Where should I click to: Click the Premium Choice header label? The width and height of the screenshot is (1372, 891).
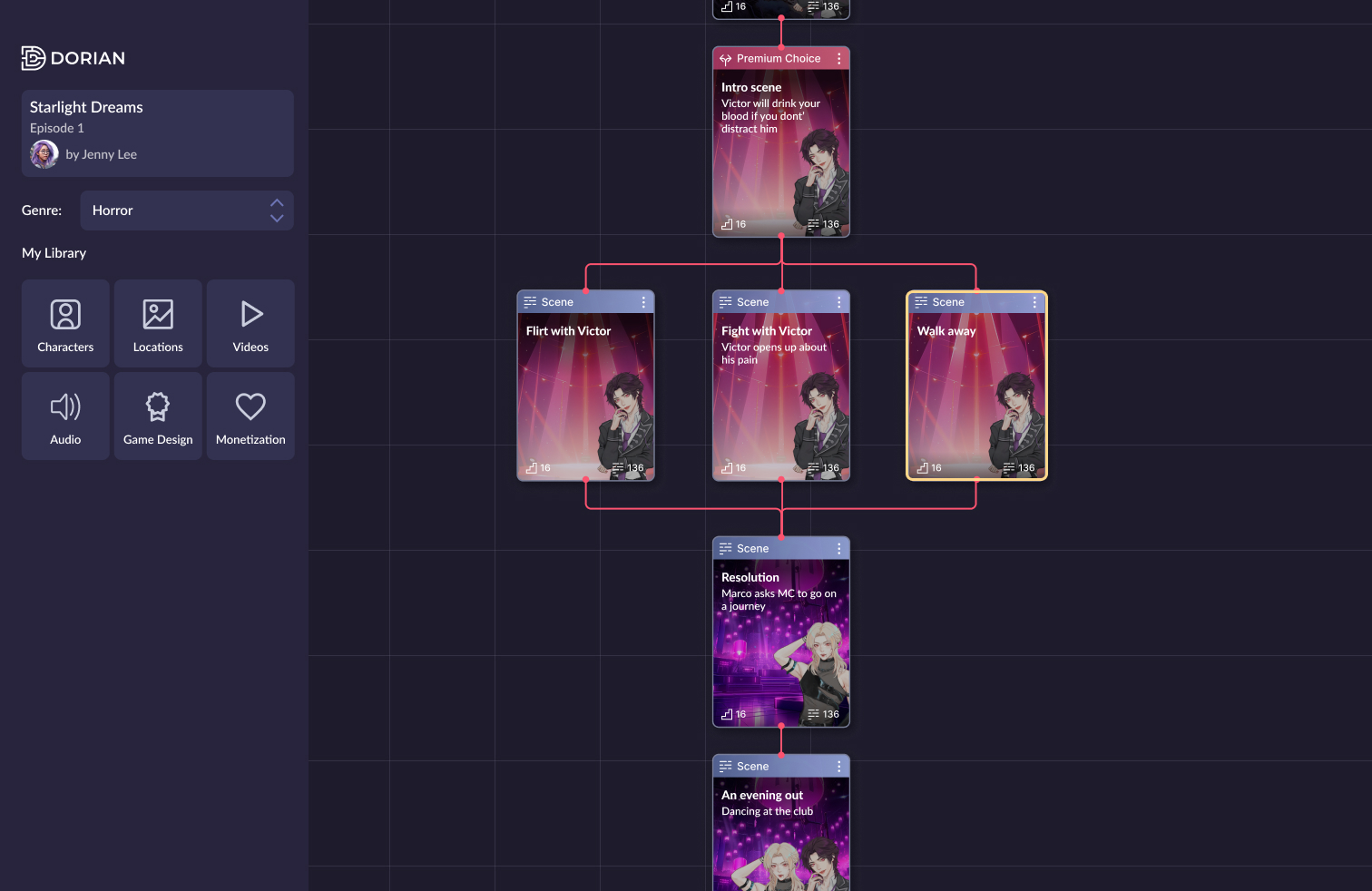pyautogui.click(x=779, y=58)
